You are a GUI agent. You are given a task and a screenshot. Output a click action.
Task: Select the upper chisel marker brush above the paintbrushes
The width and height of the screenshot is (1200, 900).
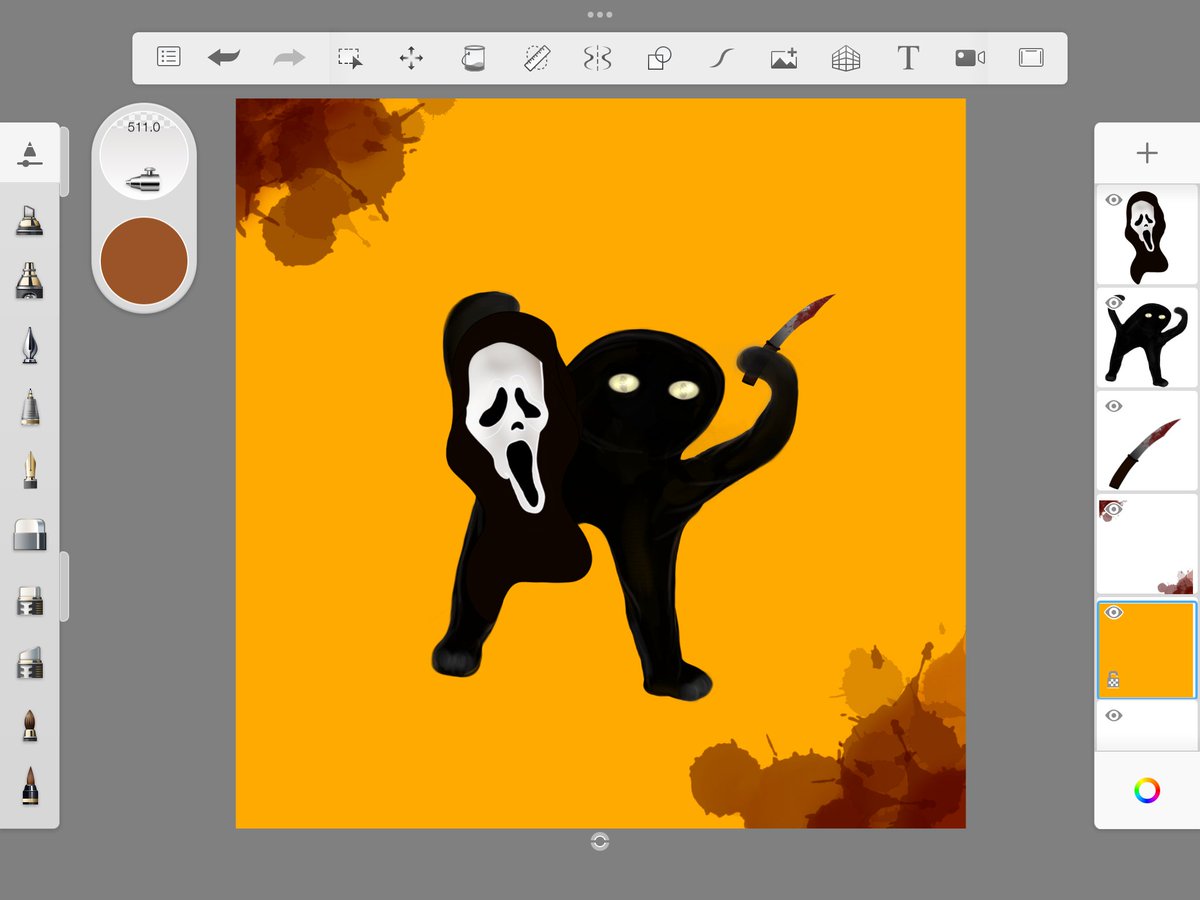[30, 600]
